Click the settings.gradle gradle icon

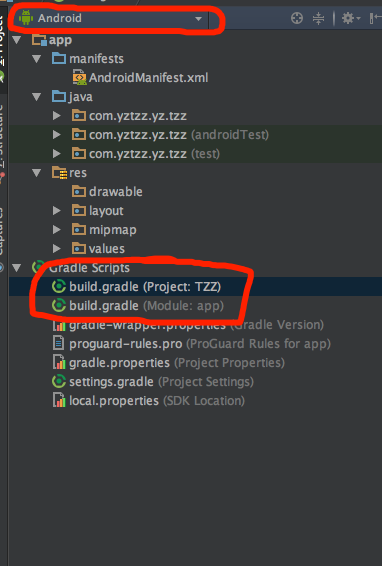click(59, 382)
